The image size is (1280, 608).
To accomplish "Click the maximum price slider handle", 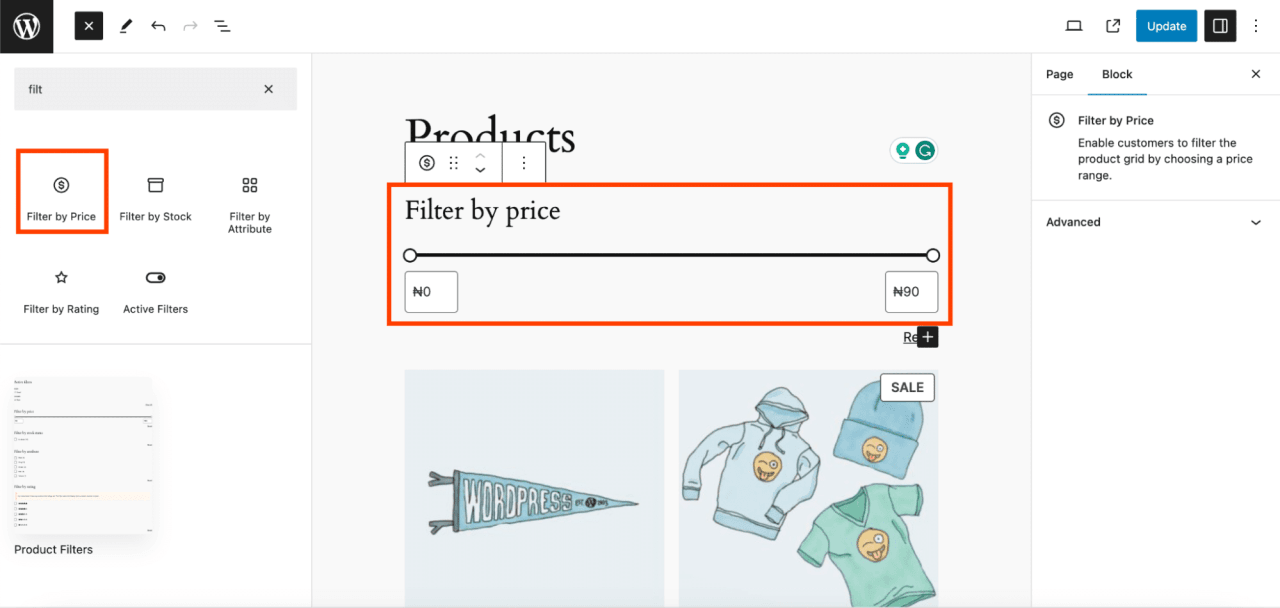I will [x=933, y=255].
